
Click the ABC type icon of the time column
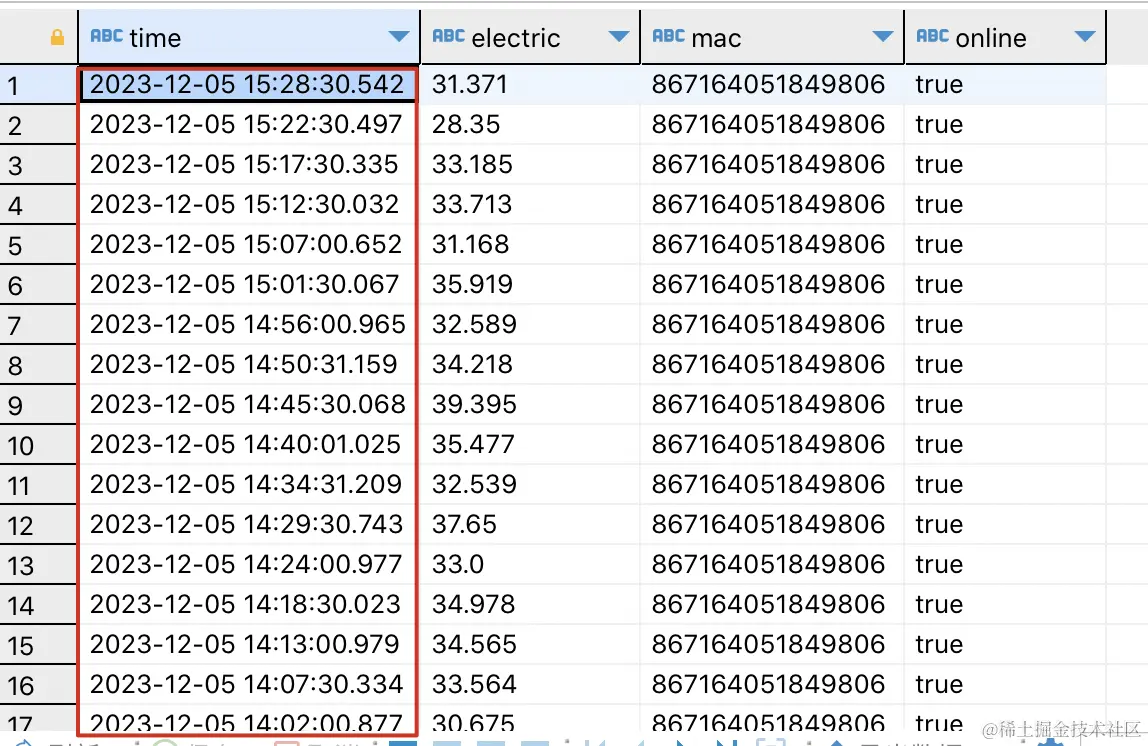pyautogui.click(x=107, y=36)
